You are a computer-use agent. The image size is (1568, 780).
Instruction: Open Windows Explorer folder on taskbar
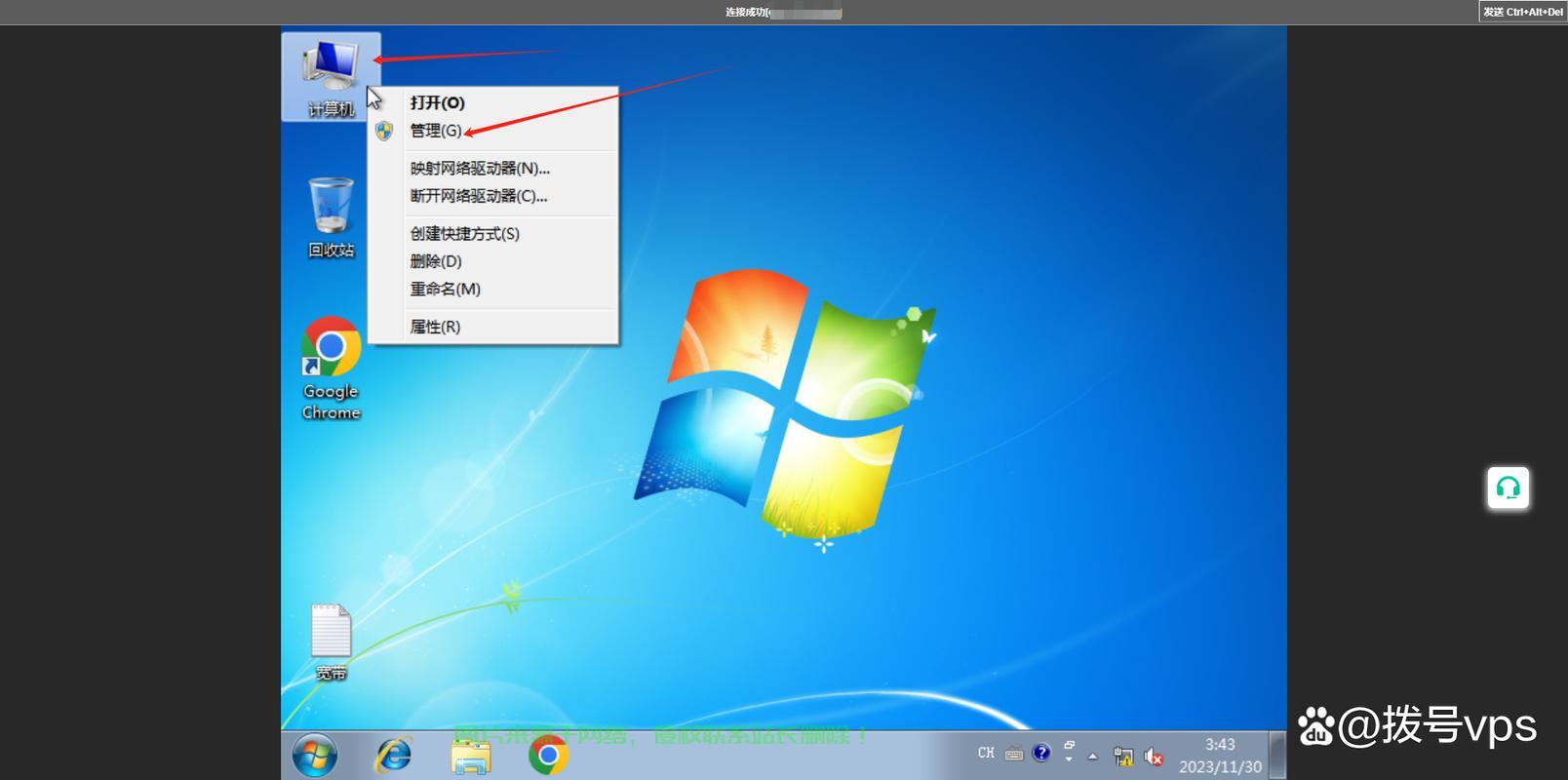pyautogui.click(x=471, y=756)
